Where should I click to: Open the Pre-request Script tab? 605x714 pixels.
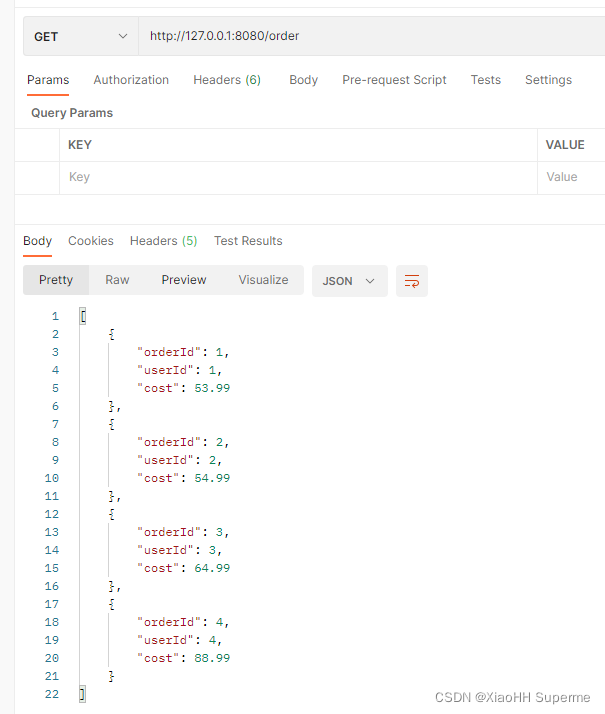394,80
